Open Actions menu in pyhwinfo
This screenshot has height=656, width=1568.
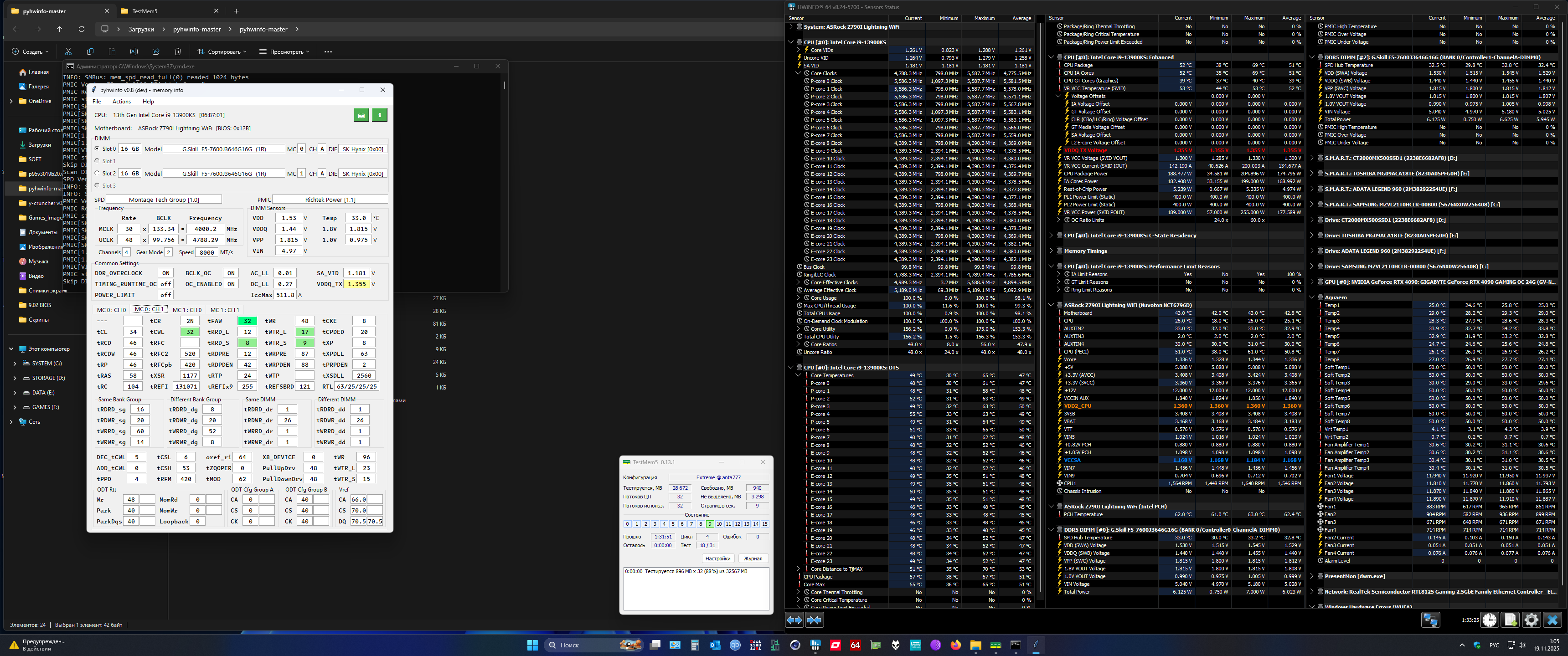(121, 102)
